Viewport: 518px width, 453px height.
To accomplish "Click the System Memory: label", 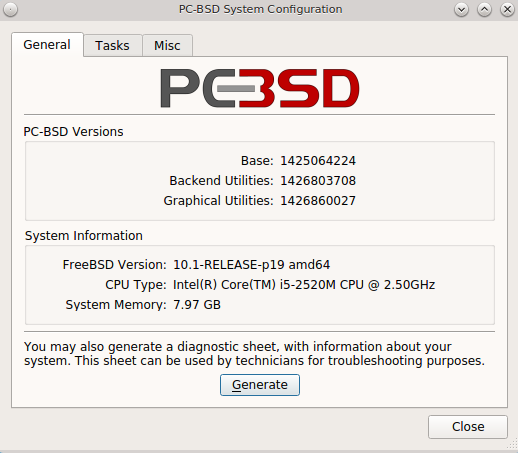I will coord(116,305).
